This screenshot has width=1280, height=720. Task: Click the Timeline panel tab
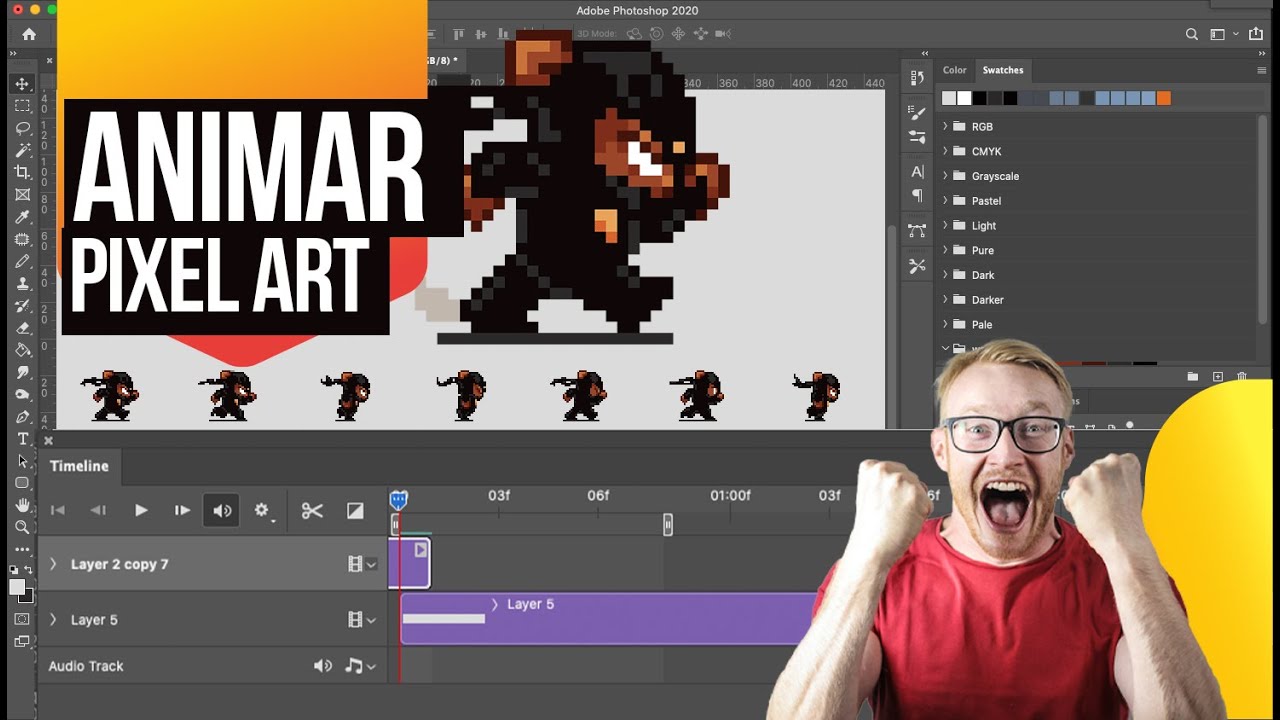point(79,466)
